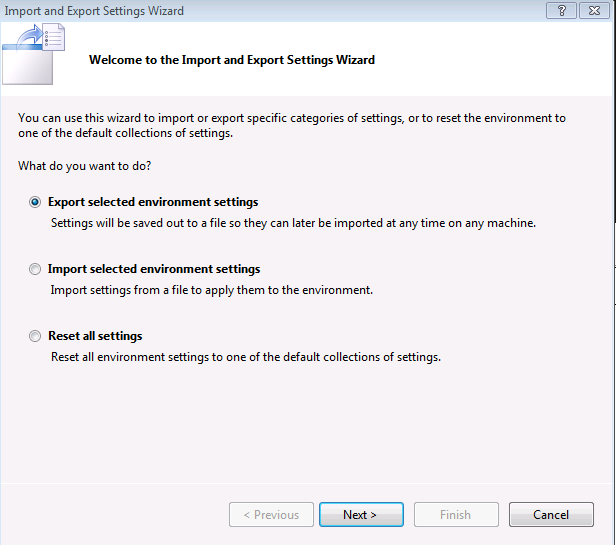Close the Import and Export Settings Wizard
This screenshot has width=616, height=545.
pos(594,11)
